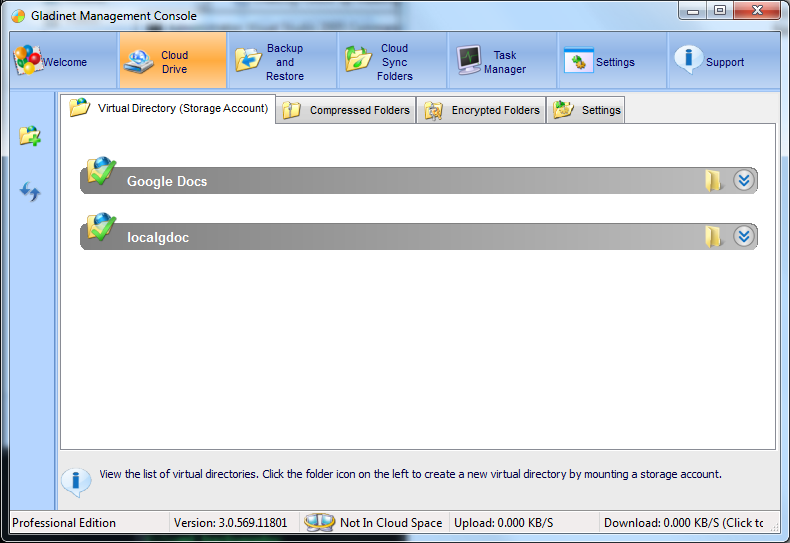Switch to Compressed Folders tab

[346, 110]
